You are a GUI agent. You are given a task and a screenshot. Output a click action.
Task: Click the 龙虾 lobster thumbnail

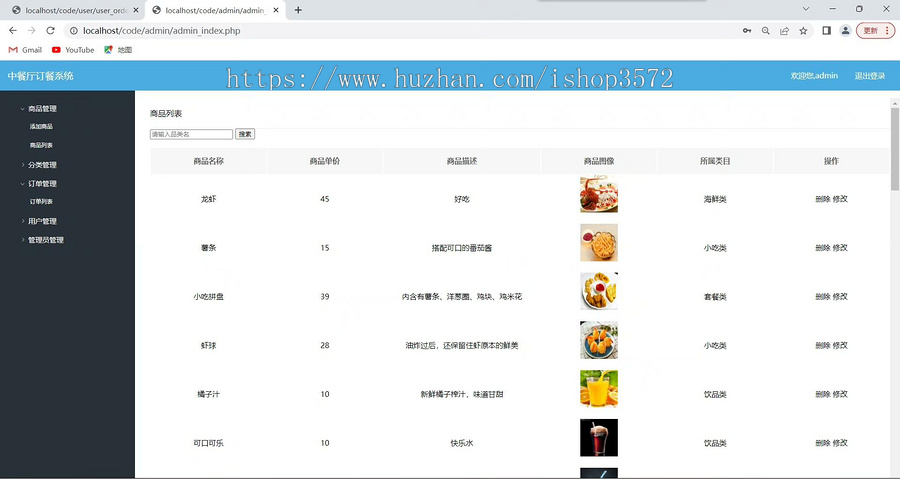click(x=599, y=194)
